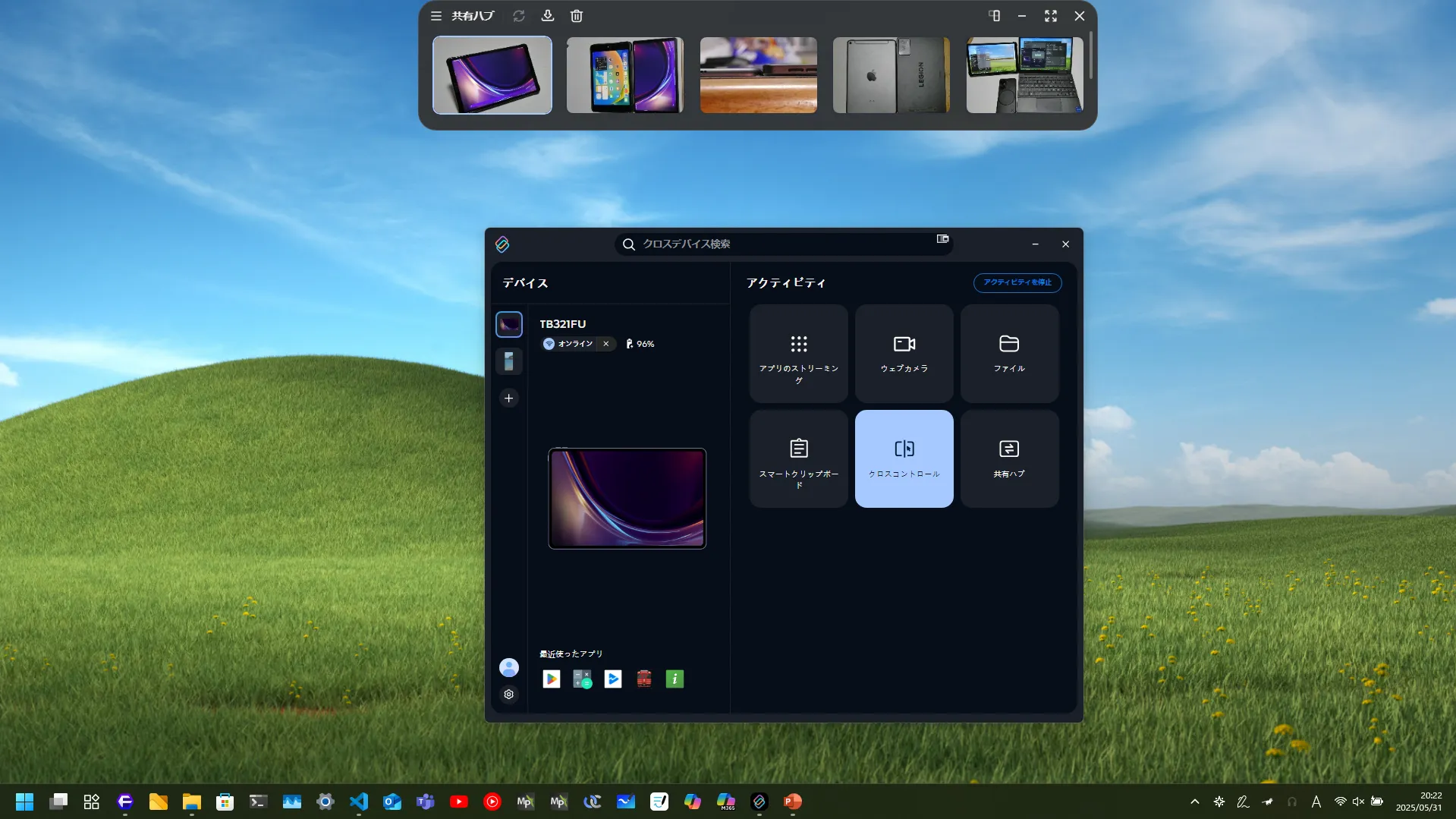Open the Share Hub (共有ハブ) activity tile
1456x819 pixels.
(1009, 459)
